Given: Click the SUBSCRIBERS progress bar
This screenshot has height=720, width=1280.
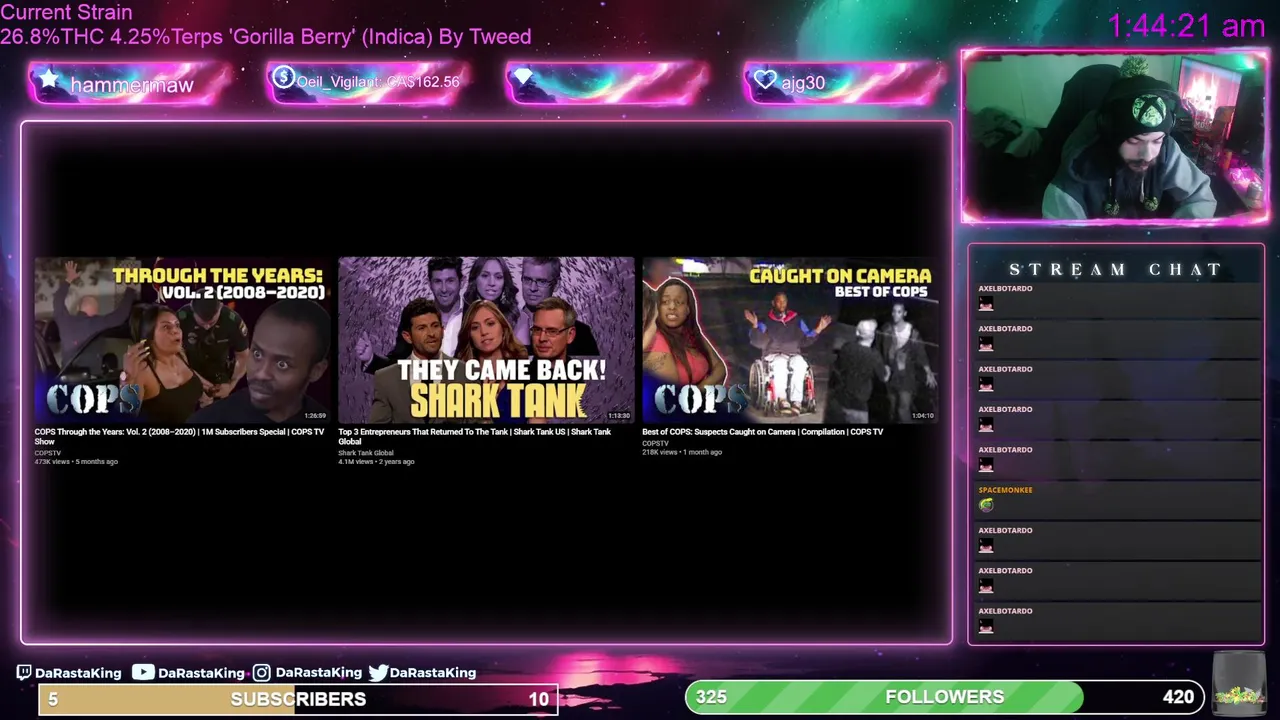Looking at the screenshot, I should coord(298,699).
